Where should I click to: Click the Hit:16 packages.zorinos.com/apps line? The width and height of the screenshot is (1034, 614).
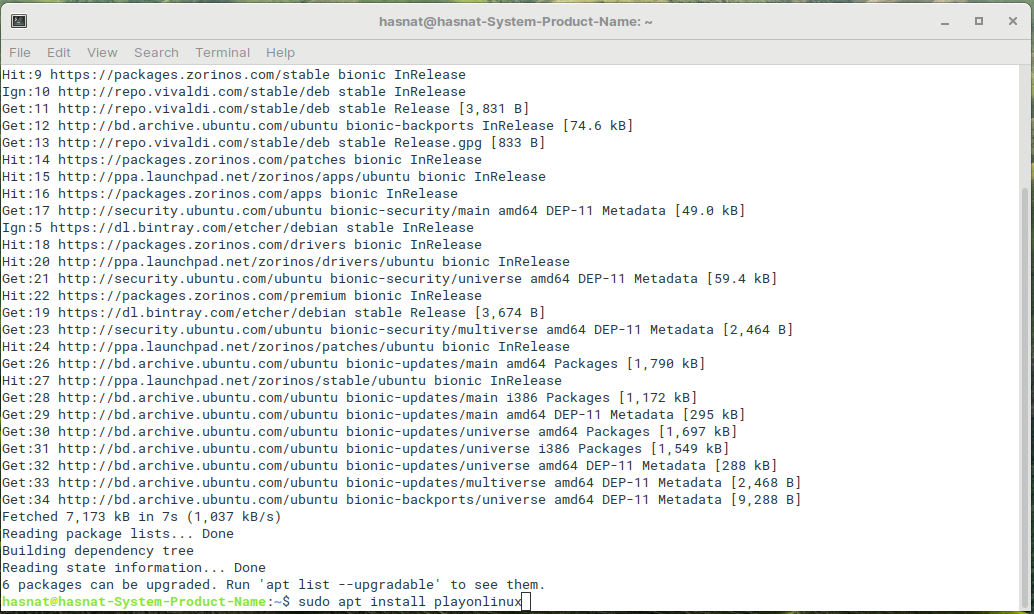pos(230,194)
